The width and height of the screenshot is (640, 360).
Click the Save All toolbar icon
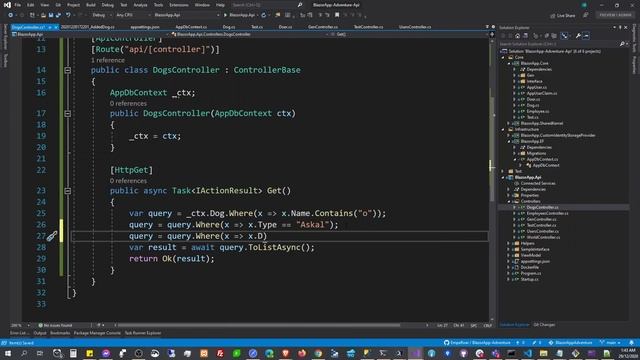(58, 15)
